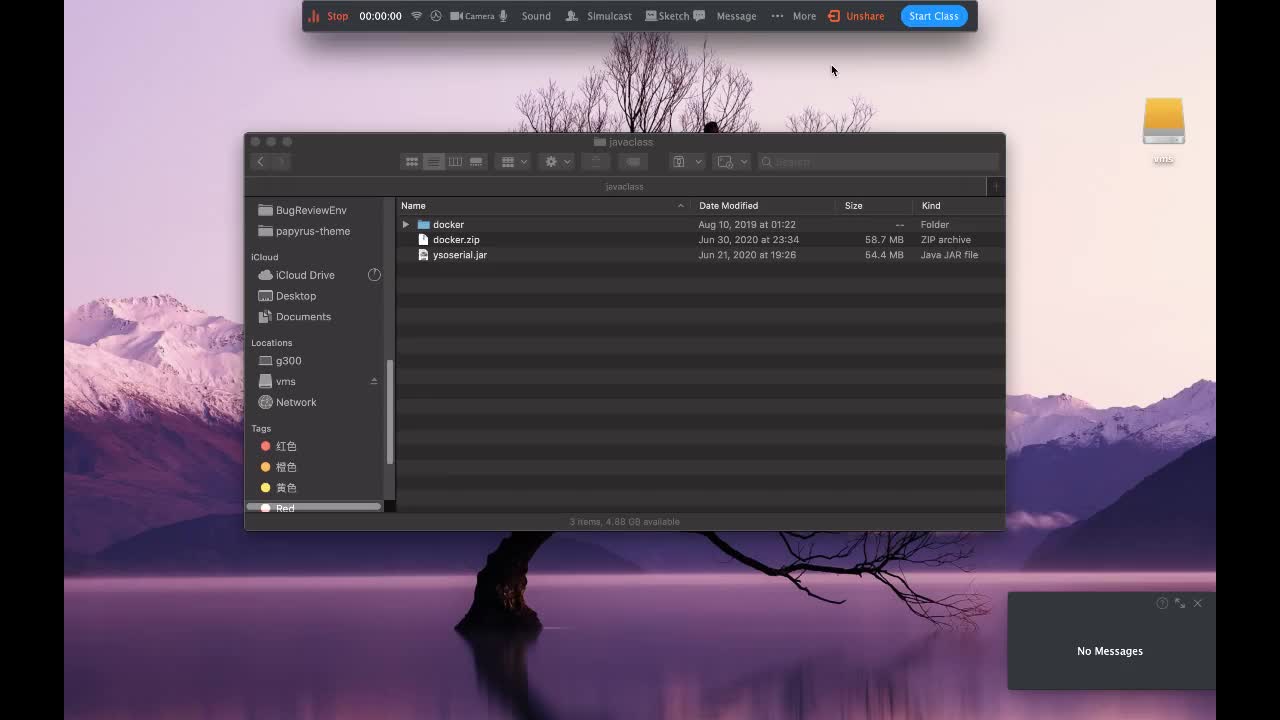Viewport: 1280px width, 720px height.
Task: Eject the vms volume
Action: pyautogui.click(x=374, y=382)
